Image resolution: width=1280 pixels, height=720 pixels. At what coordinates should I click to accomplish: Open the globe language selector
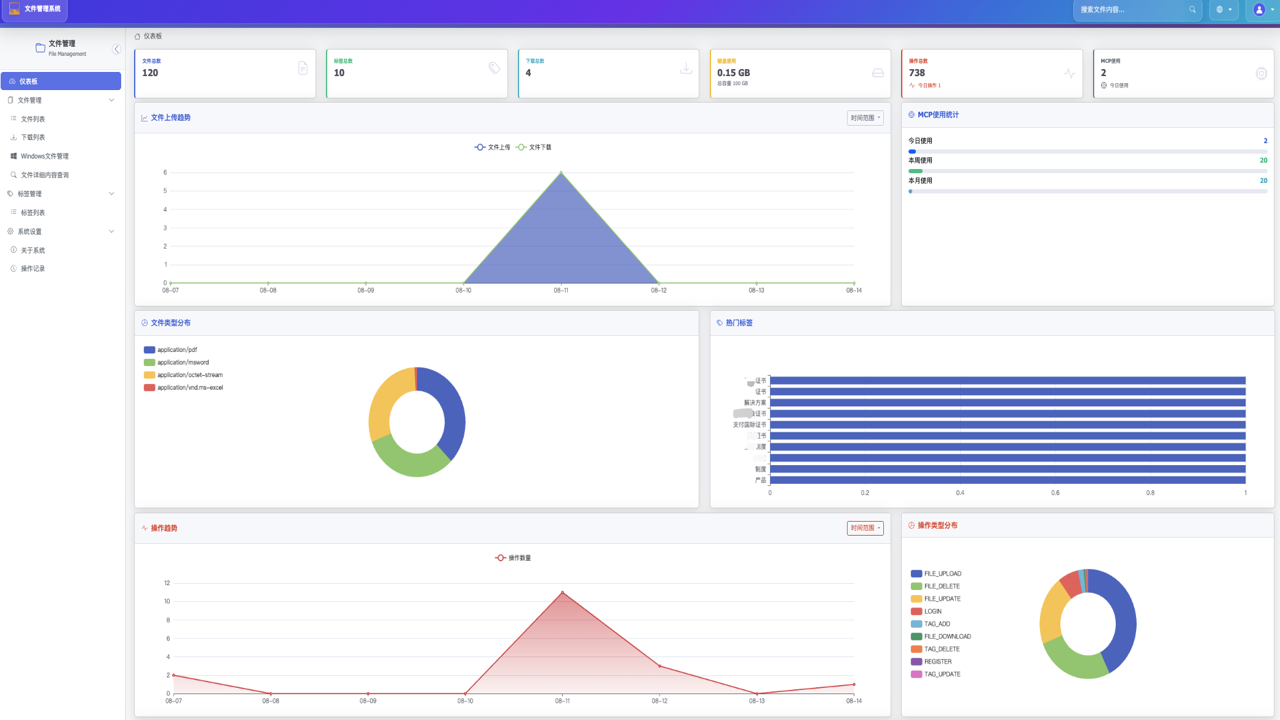[x=1224, y=10]
